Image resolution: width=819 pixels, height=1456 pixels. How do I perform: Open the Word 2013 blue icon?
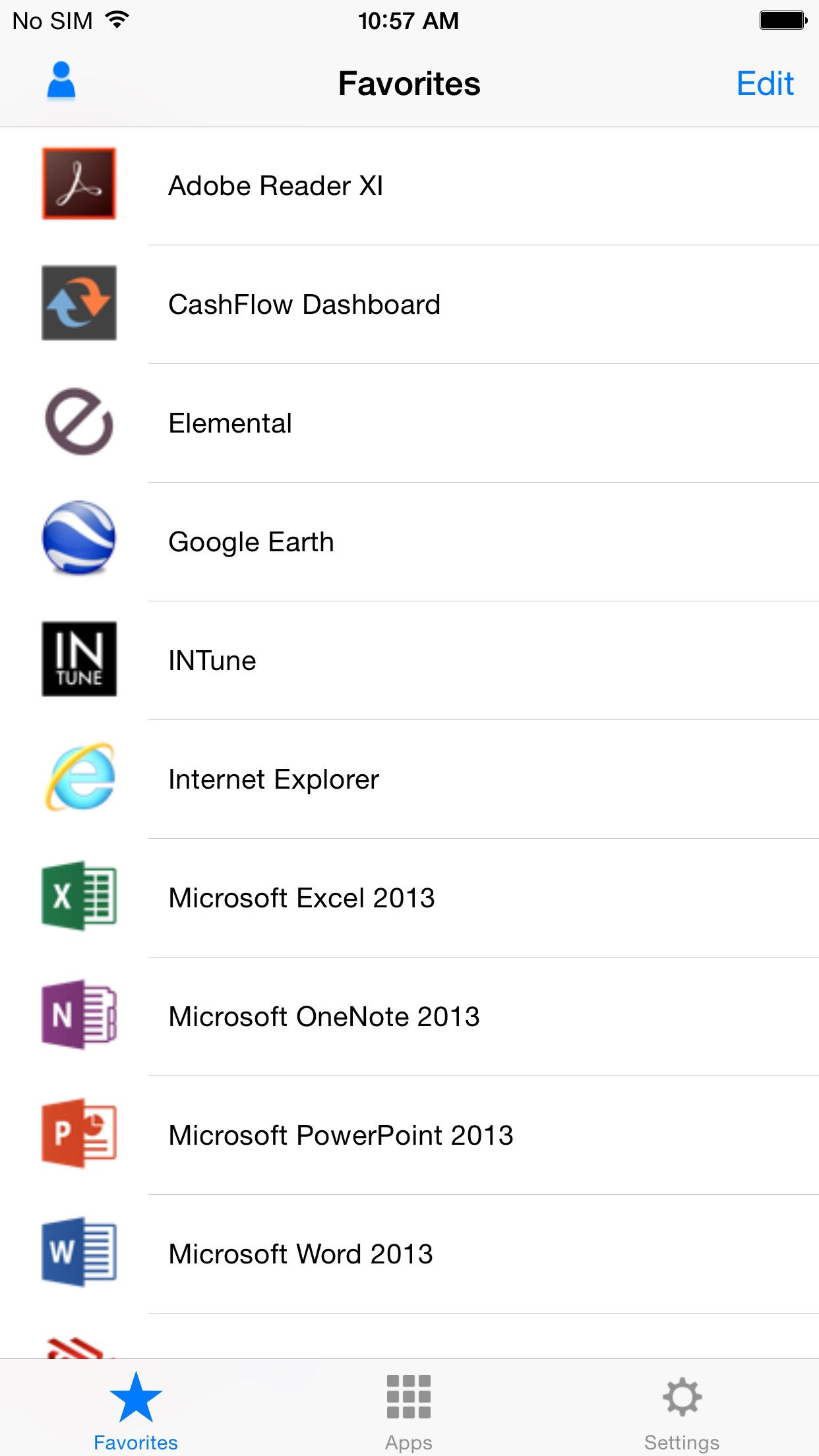(x=79, y=1252)
